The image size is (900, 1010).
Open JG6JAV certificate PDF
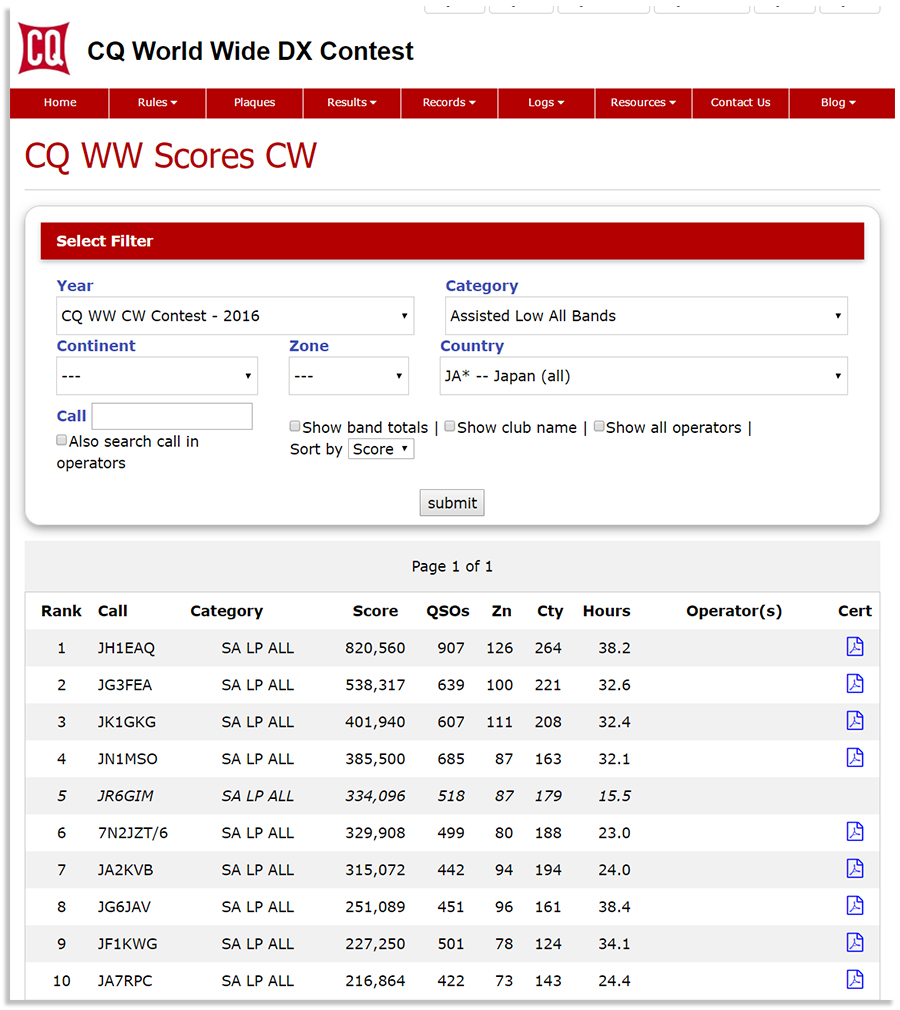tap(854, 906)
